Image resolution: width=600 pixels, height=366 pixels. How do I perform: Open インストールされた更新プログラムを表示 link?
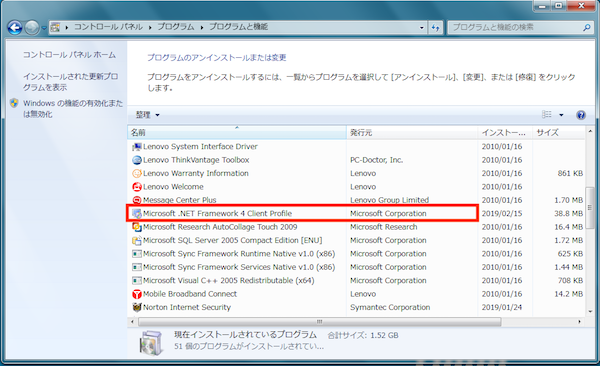[x=70, y=82]
